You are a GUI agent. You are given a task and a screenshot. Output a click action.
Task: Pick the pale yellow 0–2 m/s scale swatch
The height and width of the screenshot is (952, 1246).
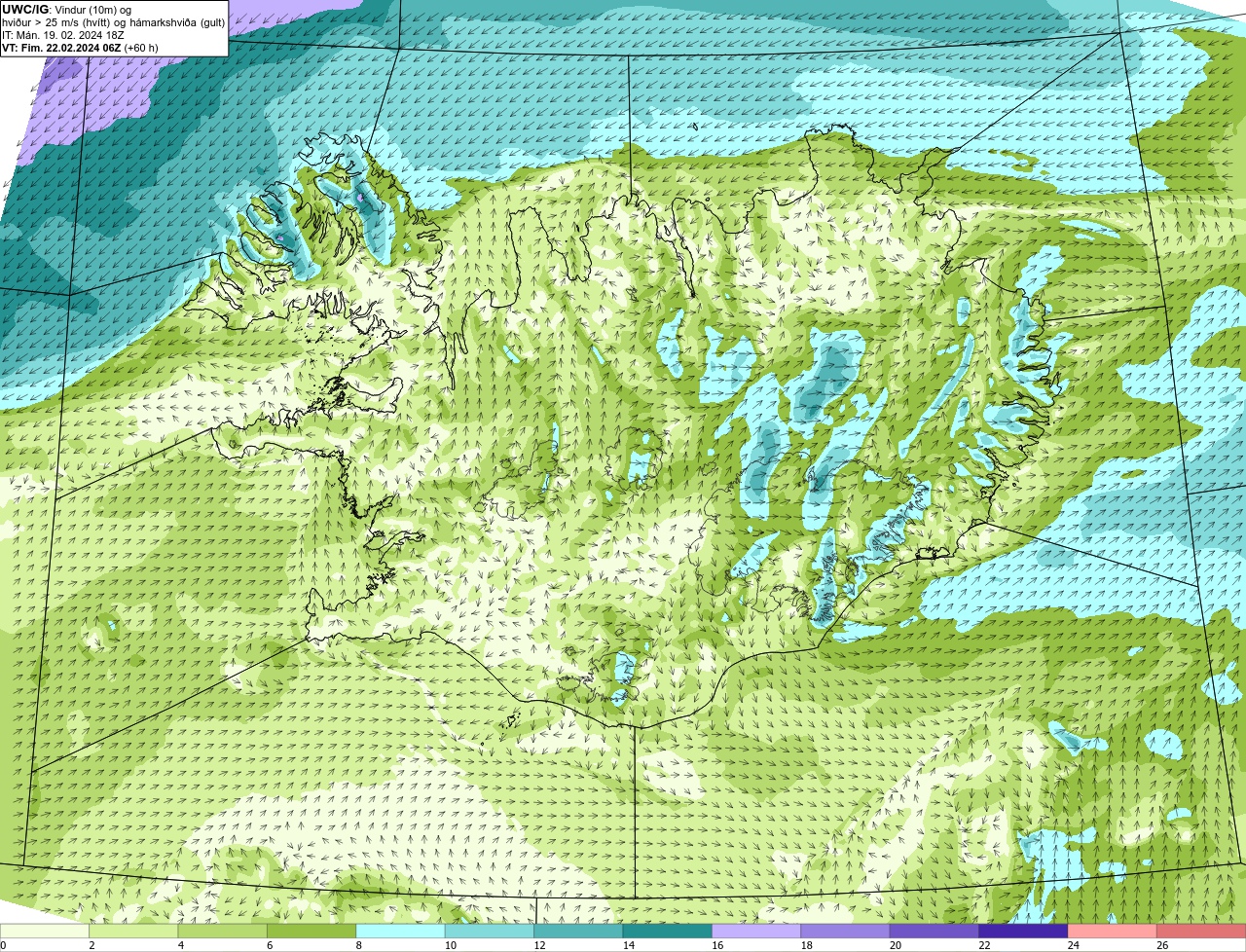coord(45,932)
